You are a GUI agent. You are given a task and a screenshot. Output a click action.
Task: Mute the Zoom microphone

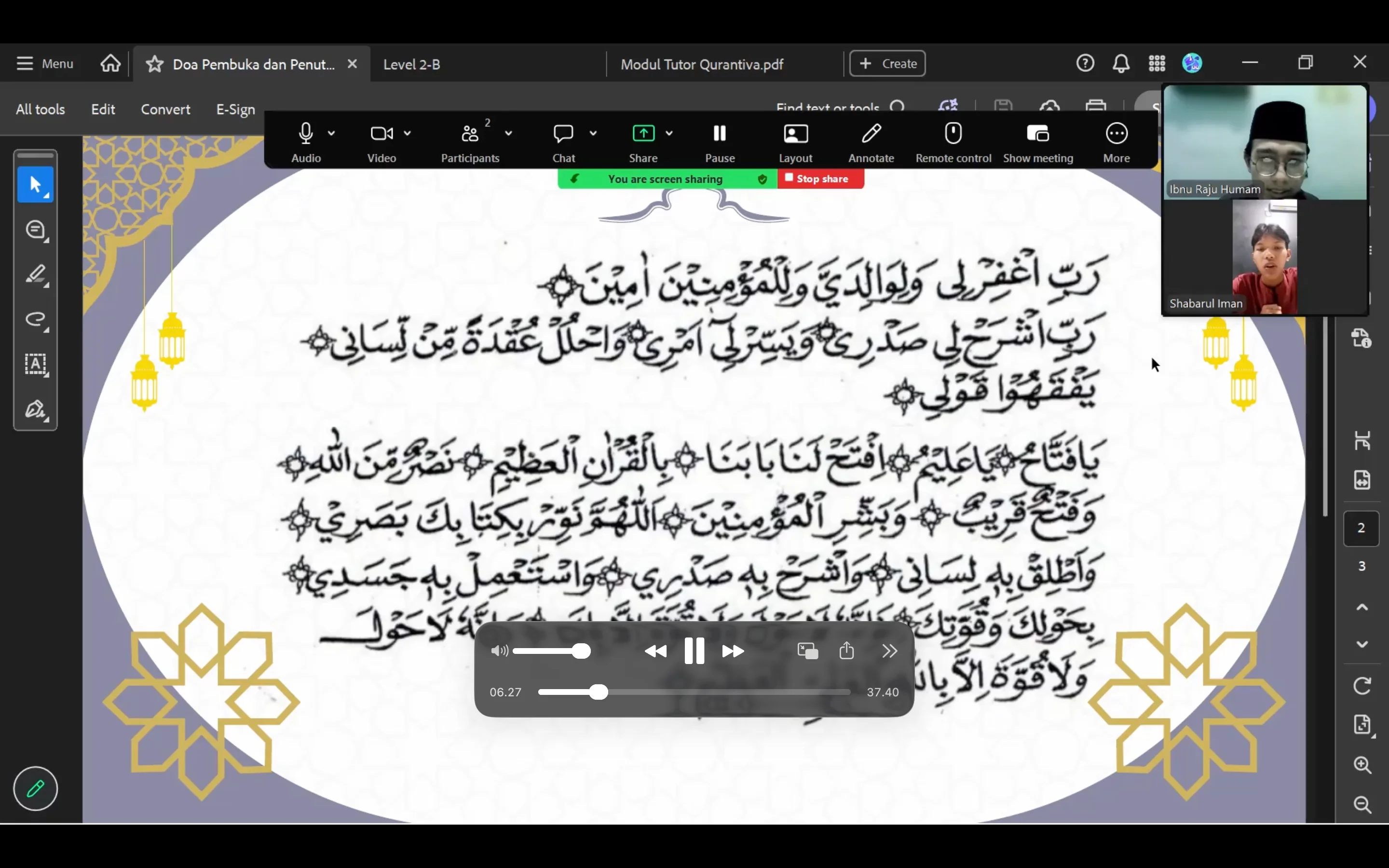[x=306, y=142]
